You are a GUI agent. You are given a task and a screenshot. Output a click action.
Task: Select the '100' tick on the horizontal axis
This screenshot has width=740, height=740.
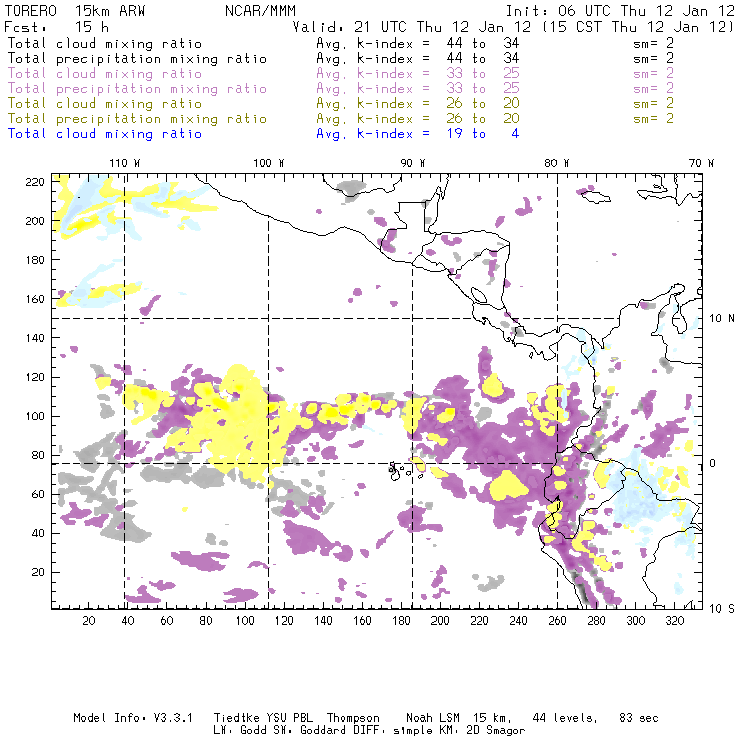(245, 621)
